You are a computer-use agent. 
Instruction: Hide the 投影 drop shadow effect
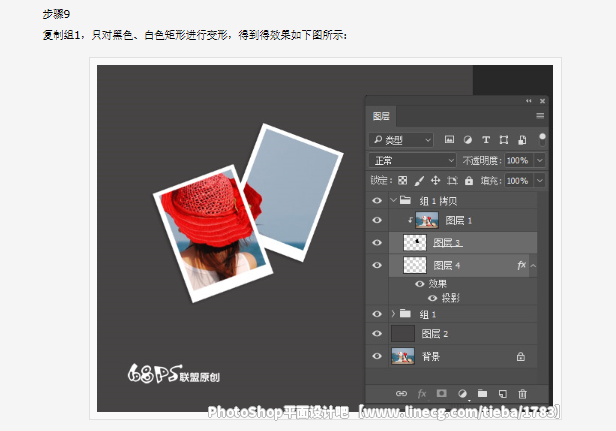point(432,298)
